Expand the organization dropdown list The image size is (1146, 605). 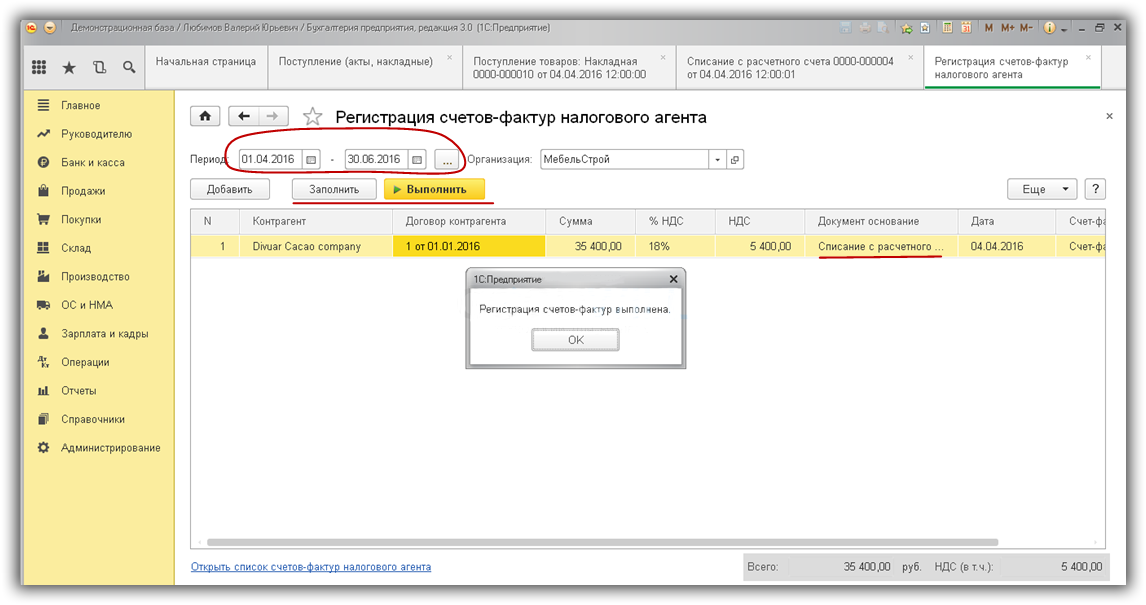point(717,159)
